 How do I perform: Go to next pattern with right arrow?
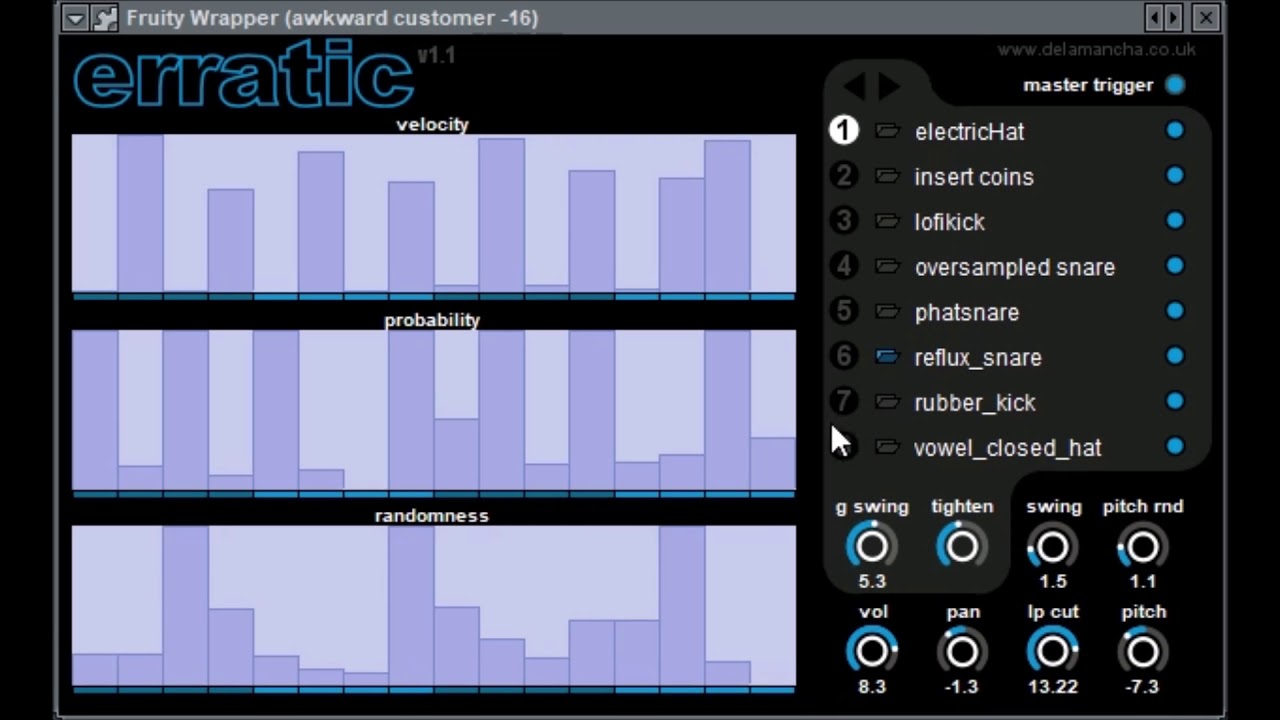(x=889, y=86)
